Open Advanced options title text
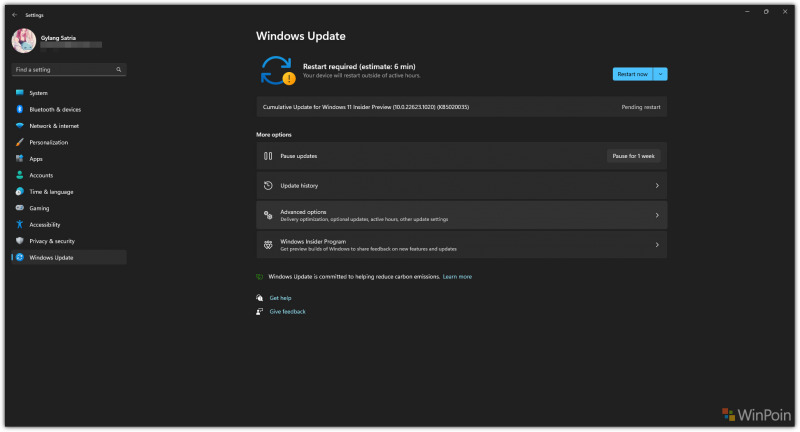This screenshot has height=432, width=800. tap(303, 212)
